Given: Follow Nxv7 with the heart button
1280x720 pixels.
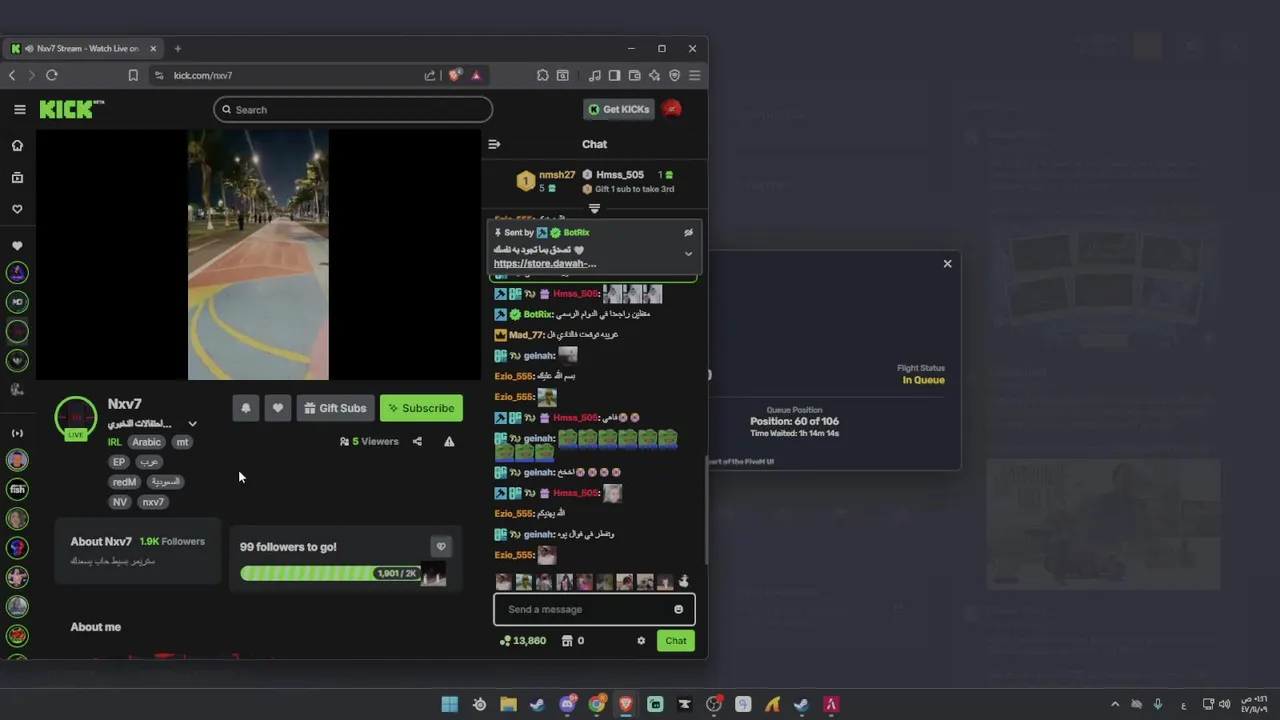Looking at the screenshot, I should (x=278, y=408).
